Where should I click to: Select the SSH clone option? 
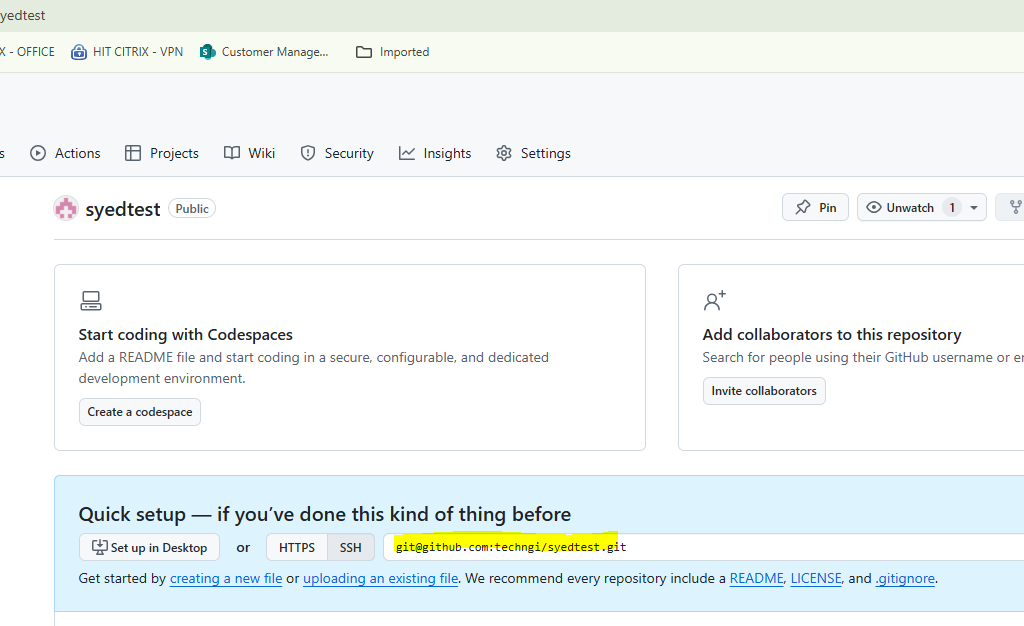pyautogui.click(x=351, y=548)
